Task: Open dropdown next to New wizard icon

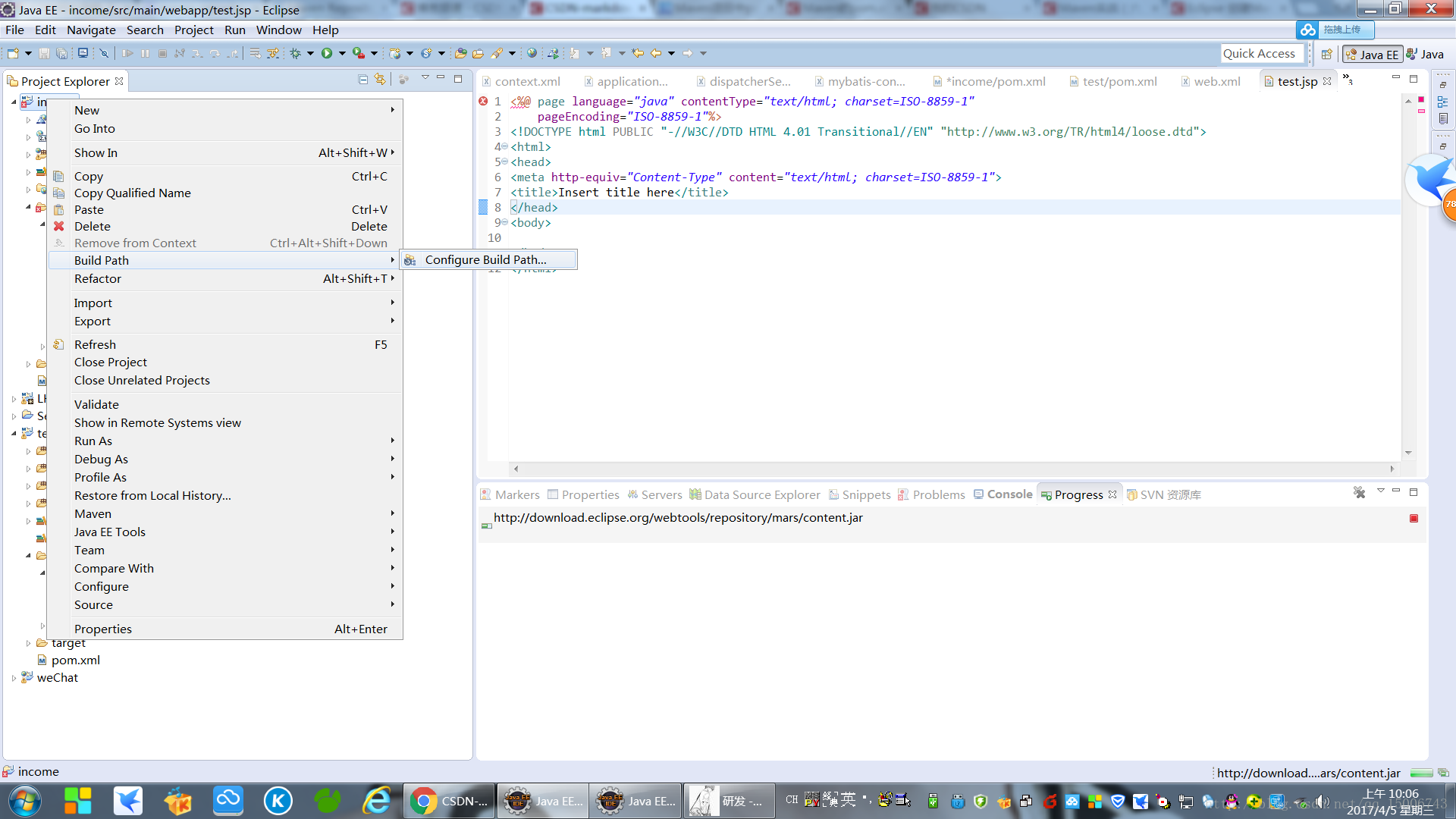Action: (x=28, y=53)
